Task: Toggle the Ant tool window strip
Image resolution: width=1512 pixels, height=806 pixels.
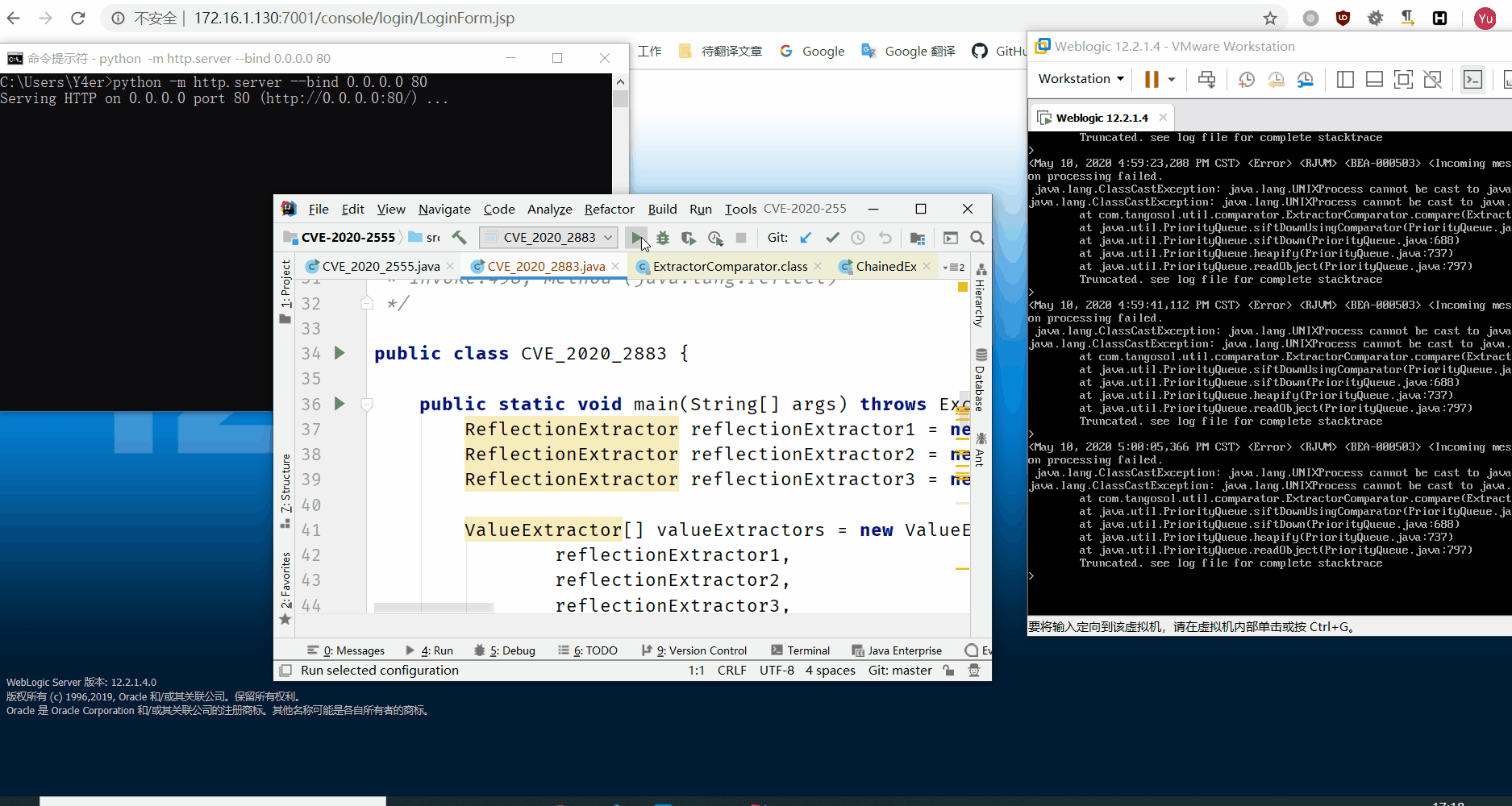Action: (x=981, y=450)
